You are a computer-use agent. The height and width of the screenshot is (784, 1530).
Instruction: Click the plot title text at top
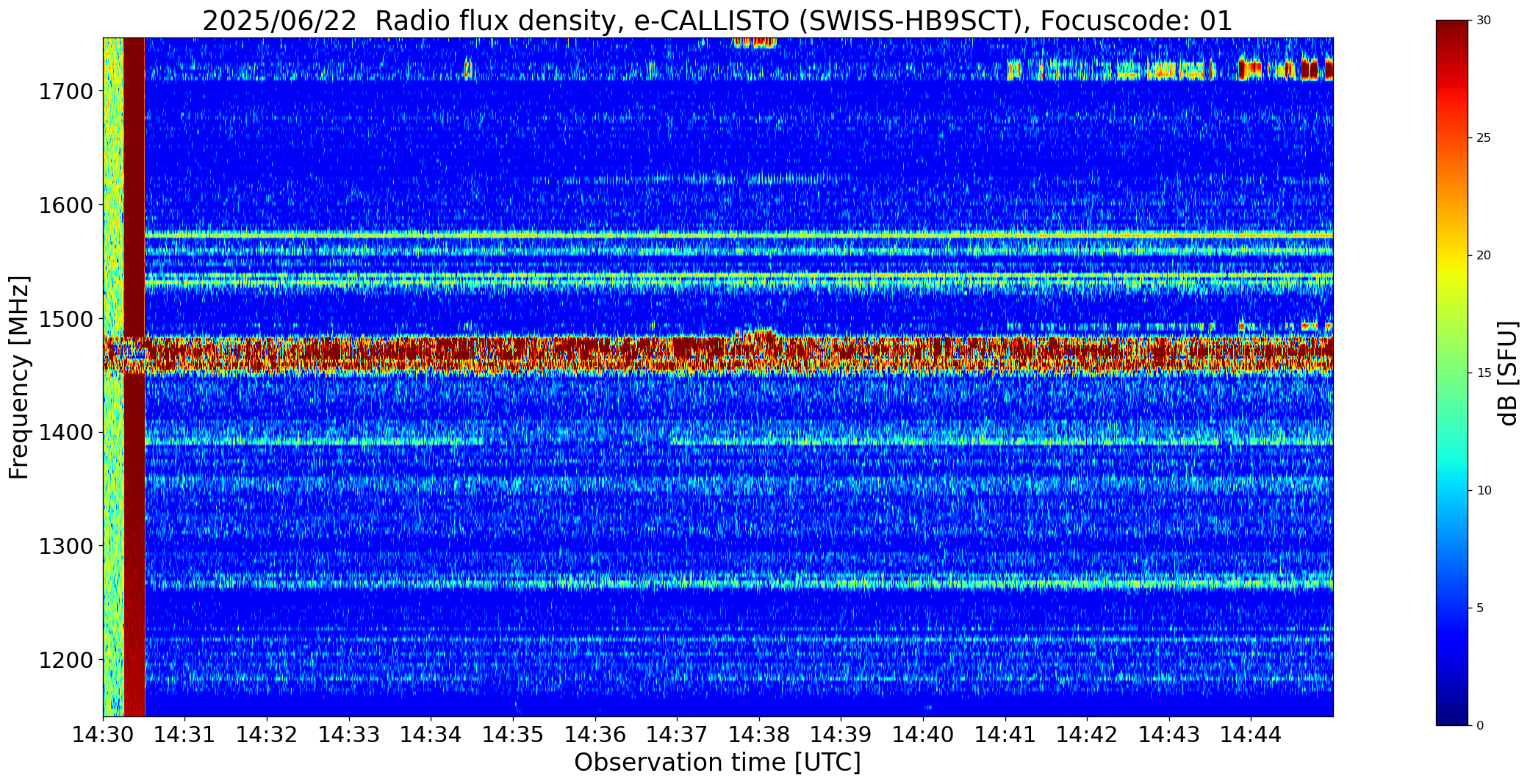(x=717, y=21)
